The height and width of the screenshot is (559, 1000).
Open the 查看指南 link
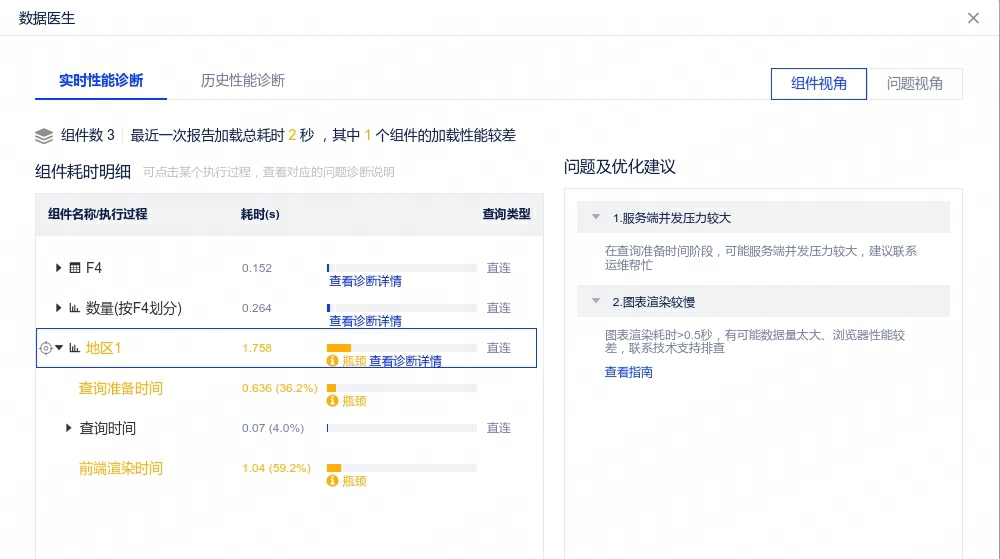pyautogui.click(x=628, y=372)
